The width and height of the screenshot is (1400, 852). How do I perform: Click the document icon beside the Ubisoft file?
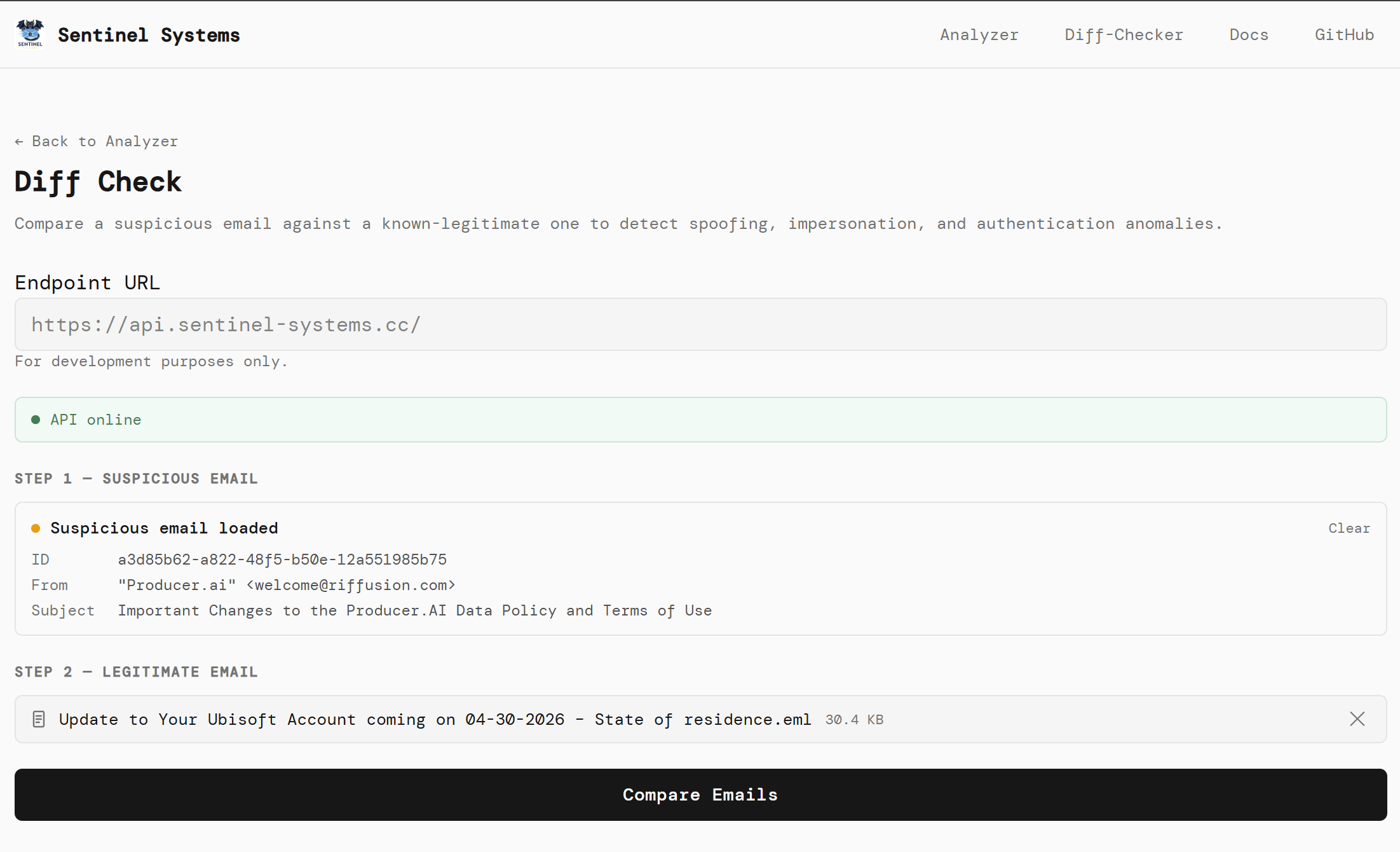coord(39,719)
